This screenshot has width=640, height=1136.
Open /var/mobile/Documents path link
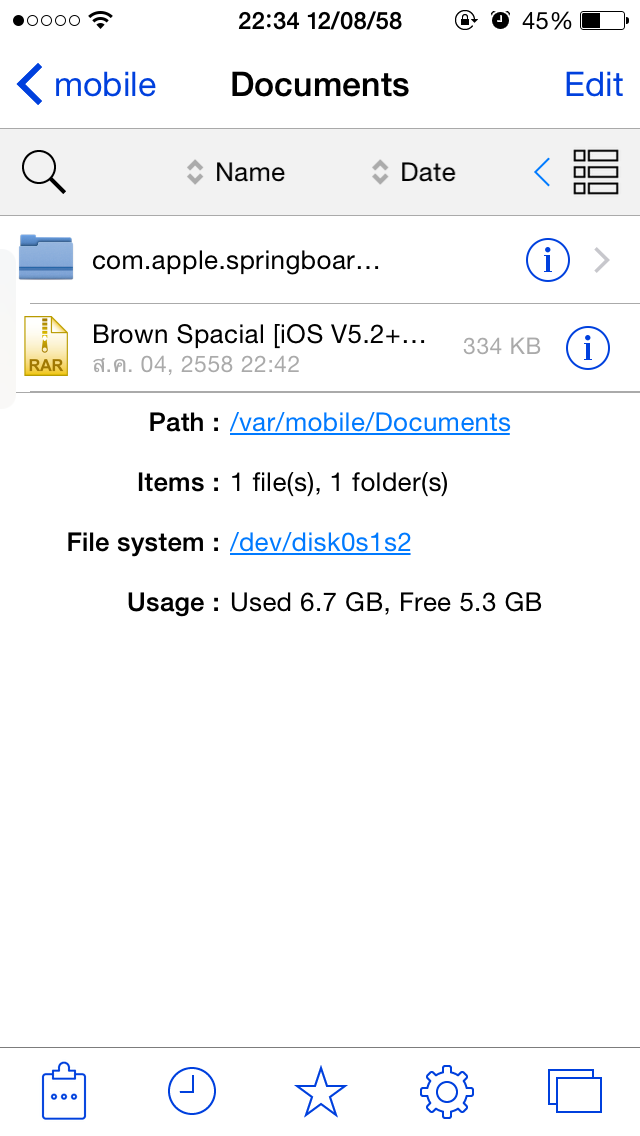click(x=370, y=423)
